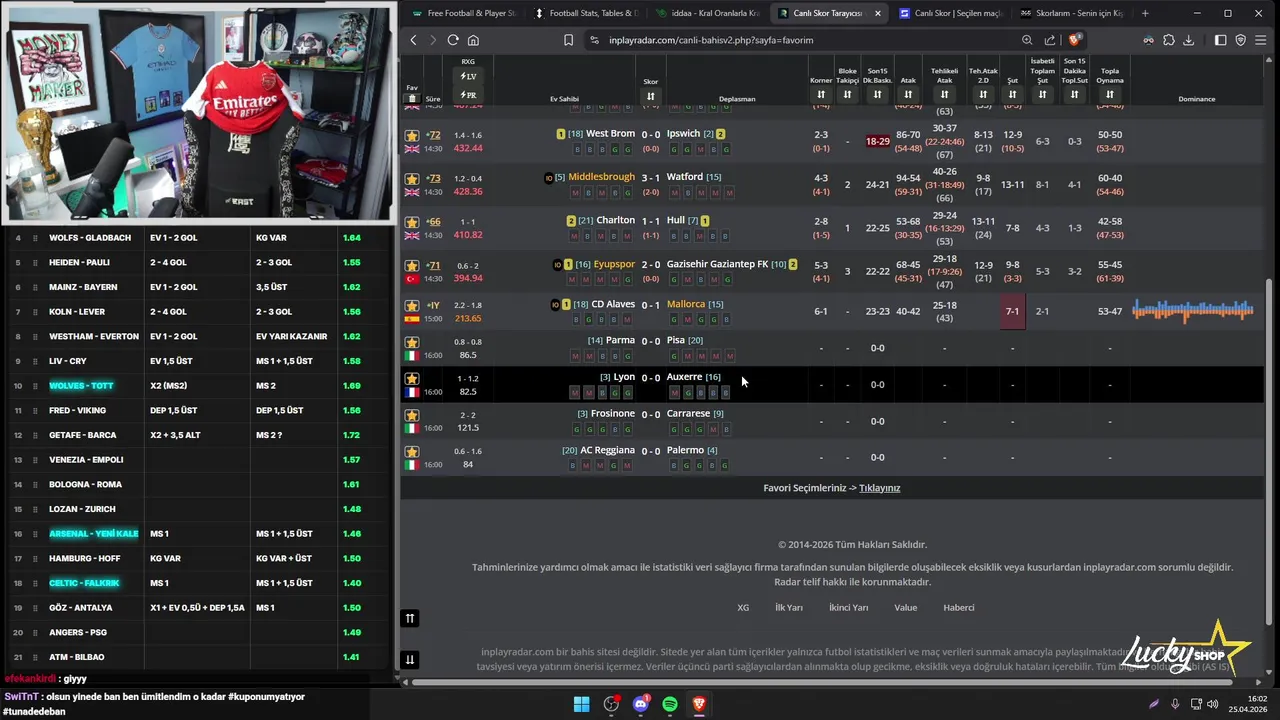Open the Windows Start menu

(581, 704)
